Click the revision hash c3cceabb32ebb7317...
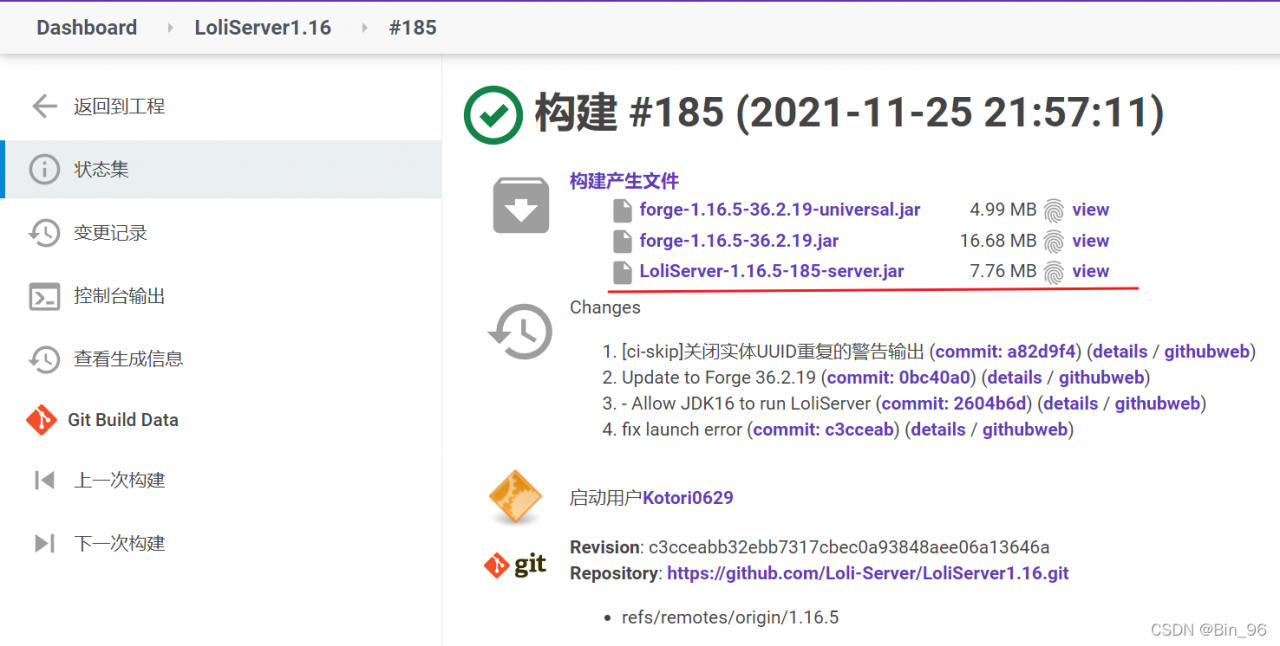The image size is (1280, 646). click(x=849, y=547)
